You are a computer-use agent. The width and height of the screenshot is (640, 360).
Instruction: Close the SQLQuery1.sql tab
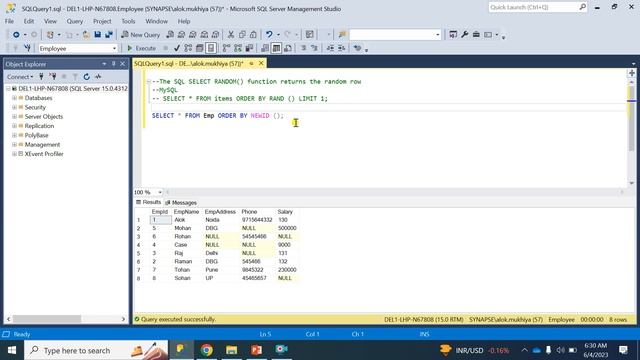click(261, 63)
